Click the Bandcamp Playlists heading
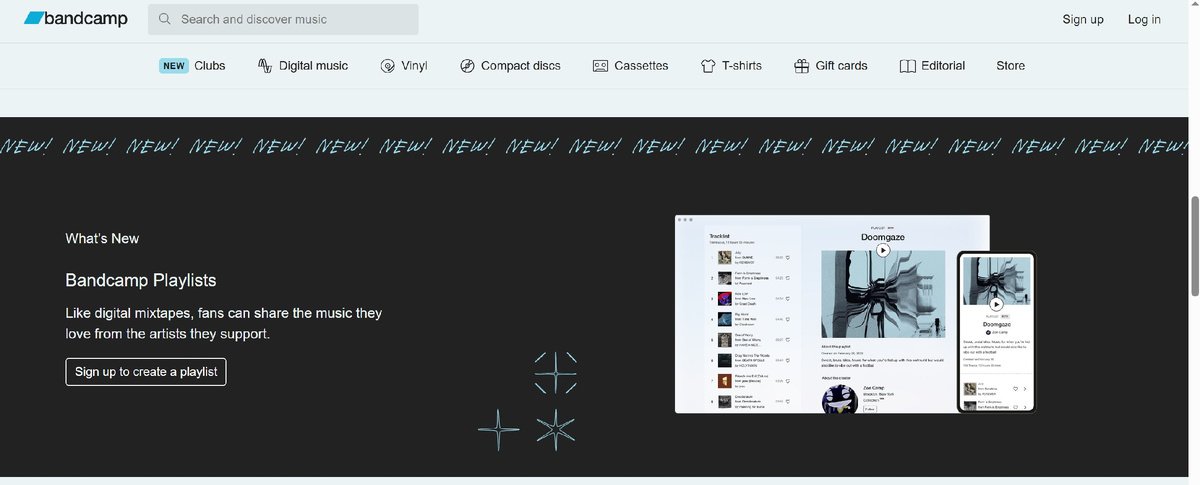 [141, 280]
